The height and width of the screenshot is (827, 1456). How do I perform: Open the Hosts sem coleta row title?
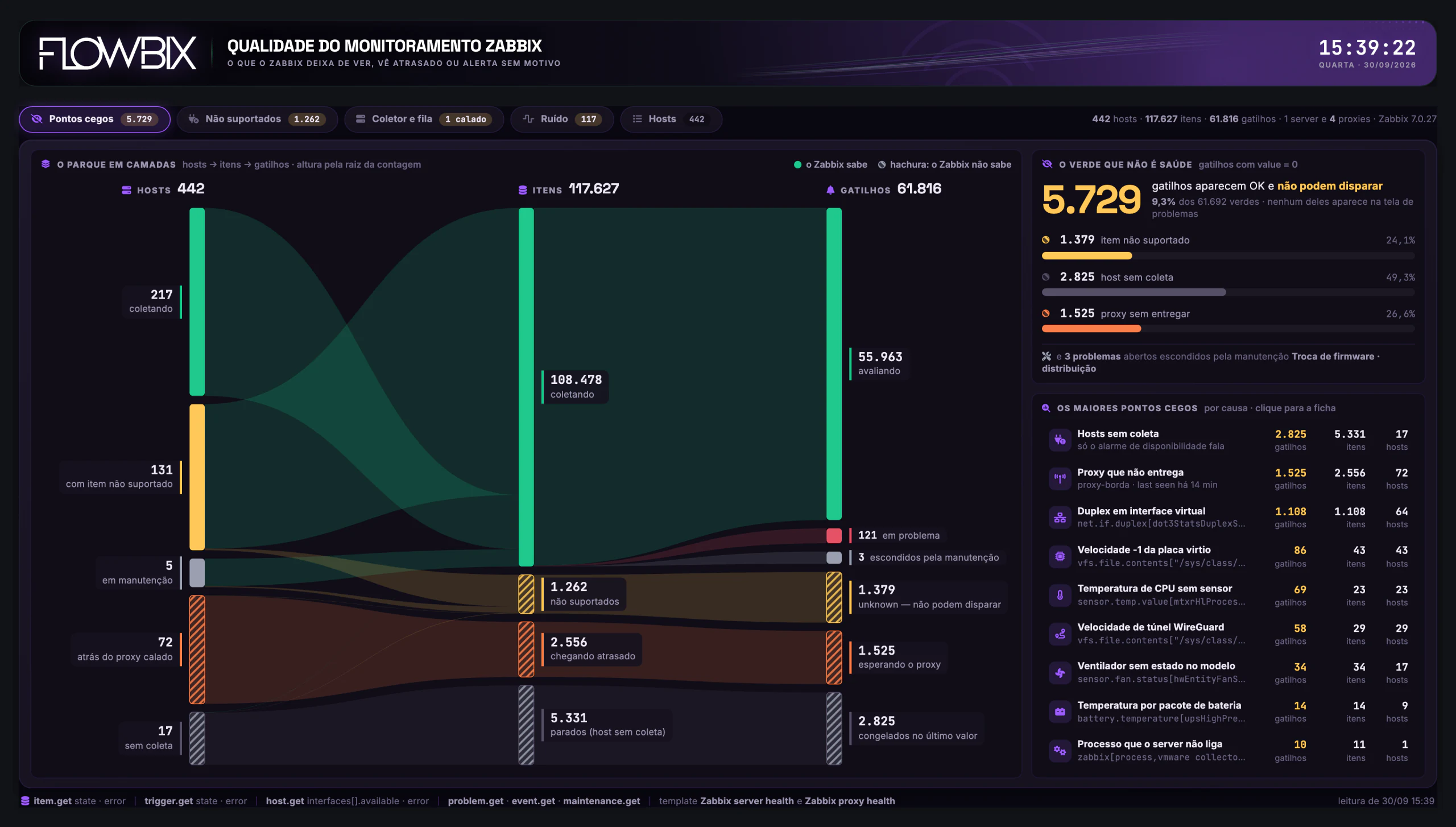pos(1118,433)
